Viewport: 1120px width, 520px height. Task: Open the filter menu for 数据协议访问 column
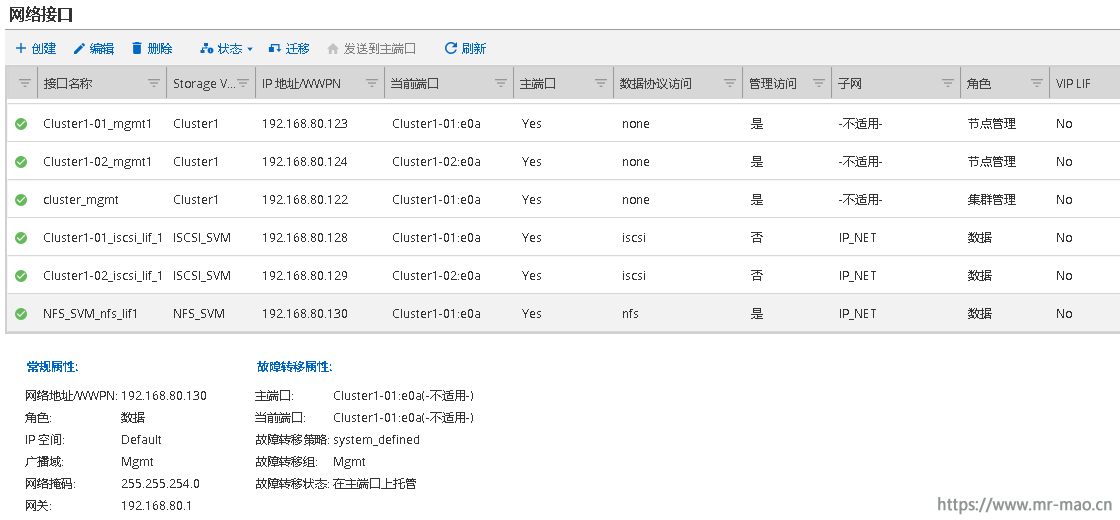pyautogui.click(x=729, y=83)
